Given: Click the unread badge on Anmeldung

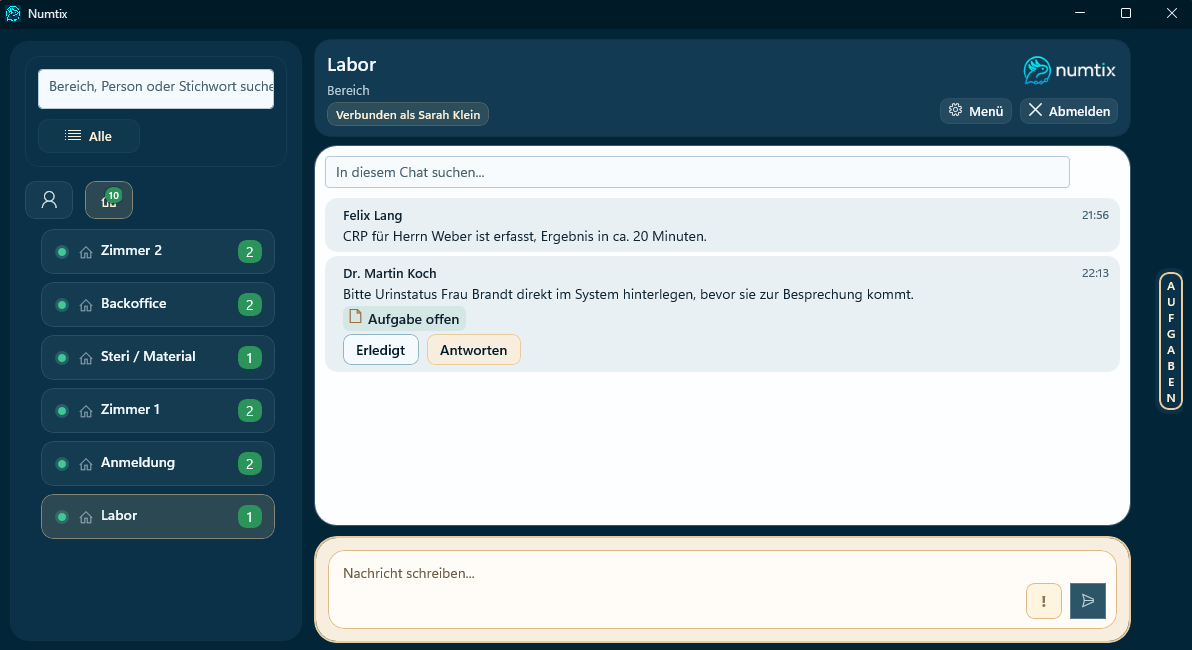Looking at the screenshot, I should (249, 464).
